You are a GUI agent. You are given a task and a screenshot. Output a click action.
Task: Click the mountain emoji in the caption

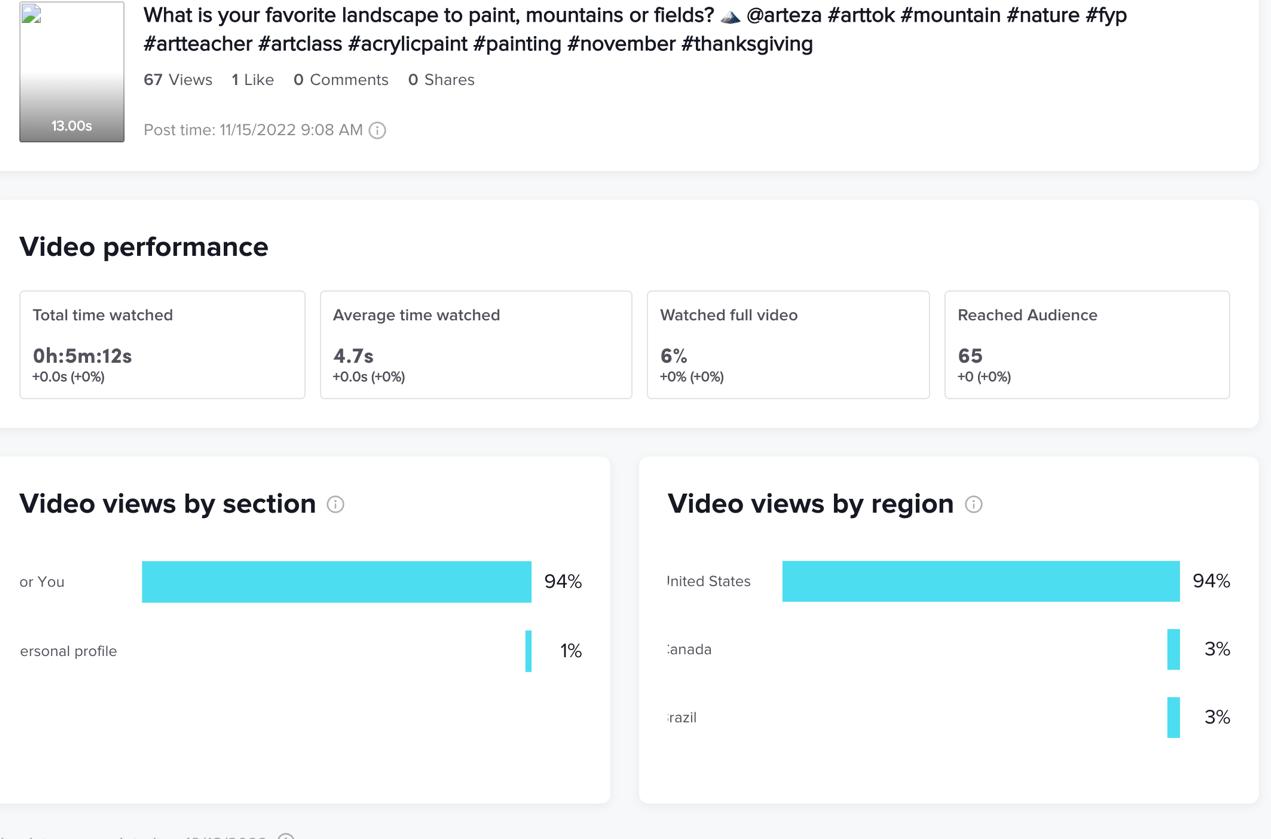730,17
